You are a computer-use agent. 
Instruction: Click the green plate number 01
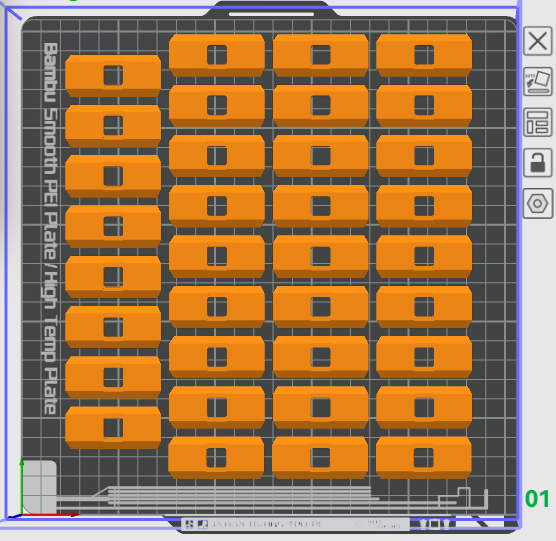click(x=537, y=499)
